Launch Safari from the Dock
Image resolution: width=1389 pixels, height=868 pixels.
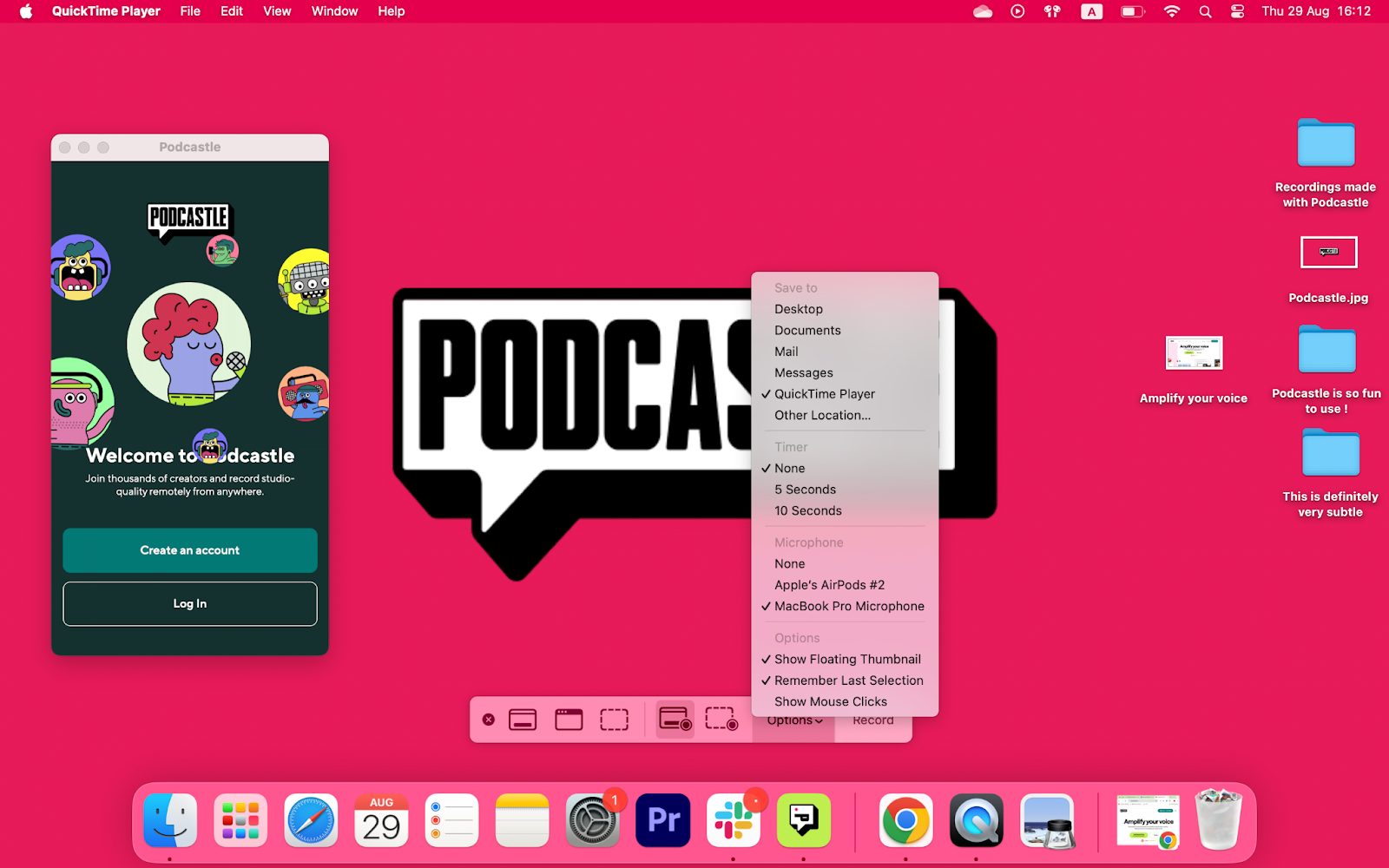pos(311,820)
